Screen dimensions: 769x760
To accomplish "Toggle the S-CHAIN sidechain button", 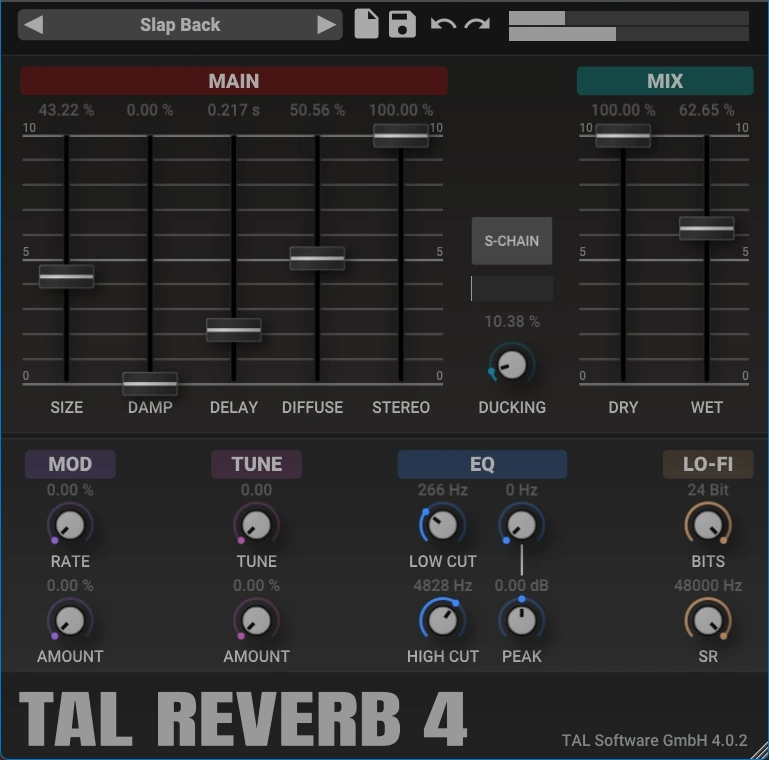I will [x=512, y=241].
